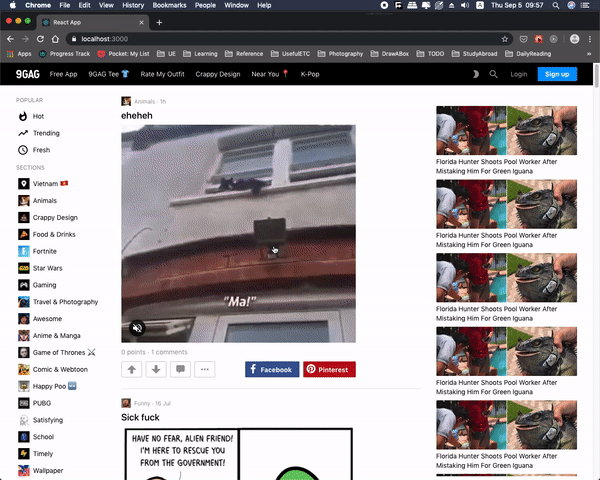This screenshot has width=600, height=480.
Task: Reload the localhost page
Action: pyautogui.click(x=40, y=39)
